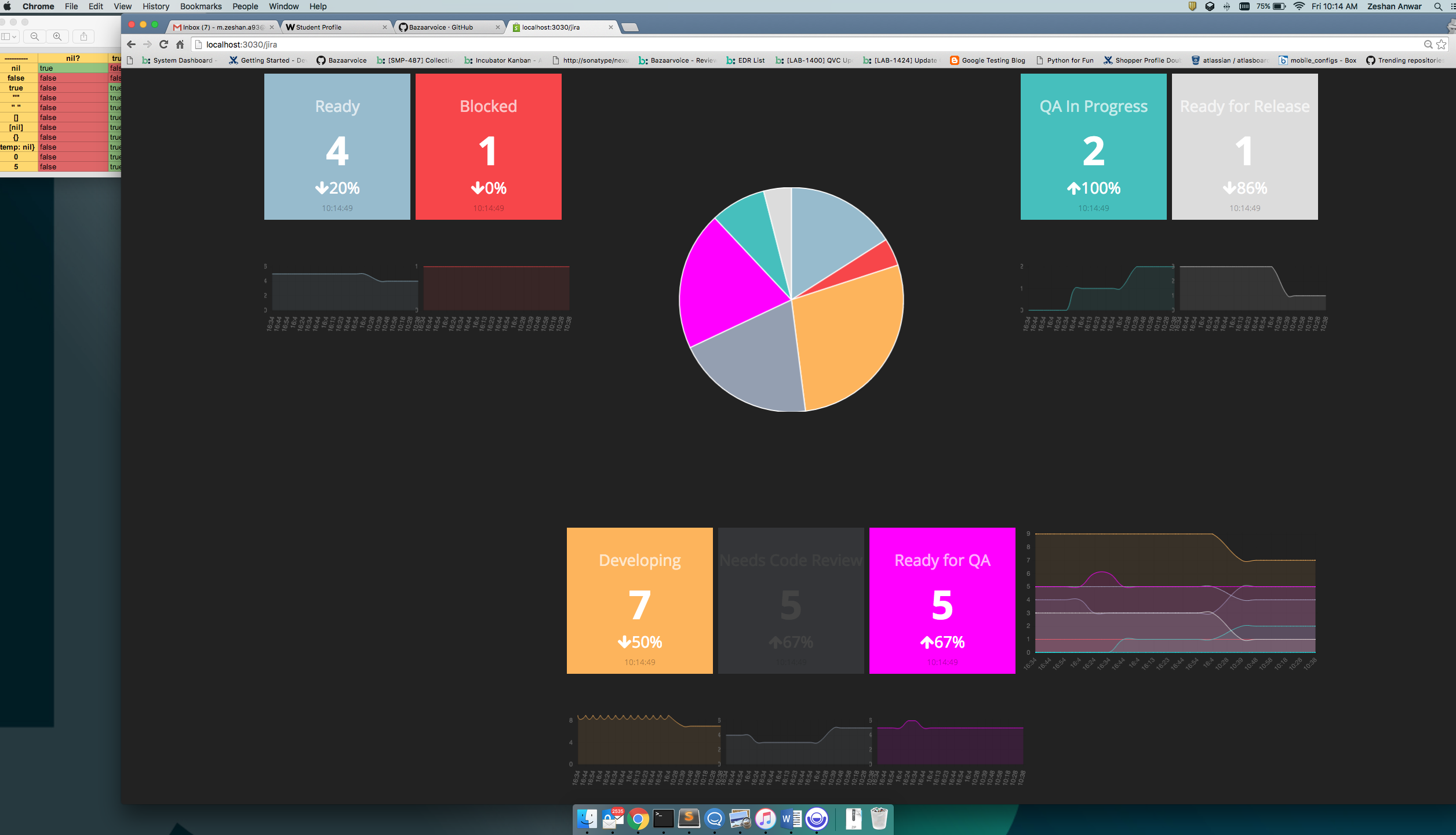Click the Blocked red widget tile
This screenshot has height=835, width=1456.
pyautogui.click(x=488, y=147)
